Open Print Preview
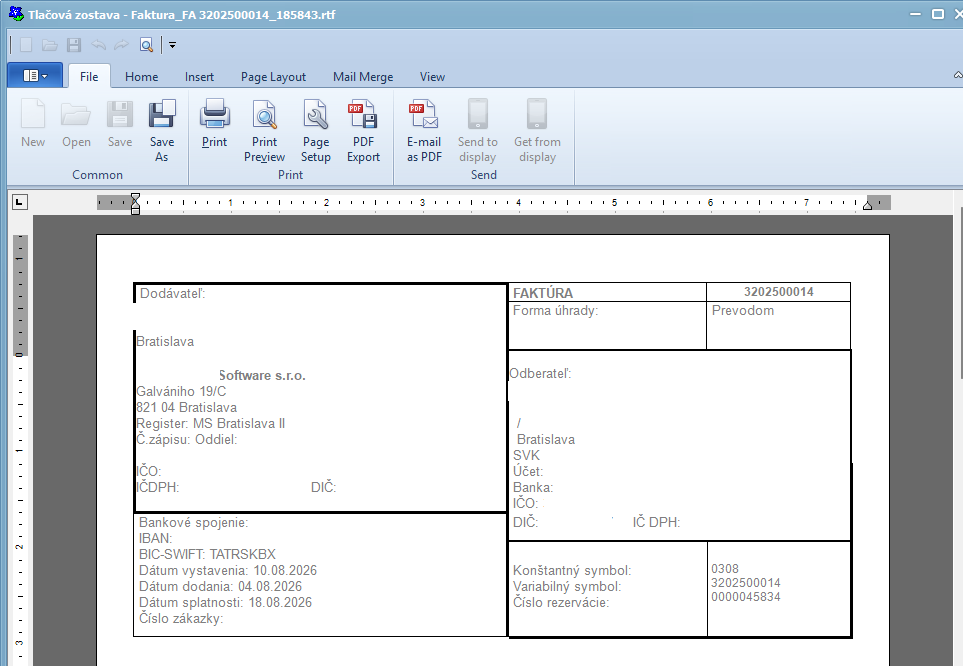 [265, 131]
